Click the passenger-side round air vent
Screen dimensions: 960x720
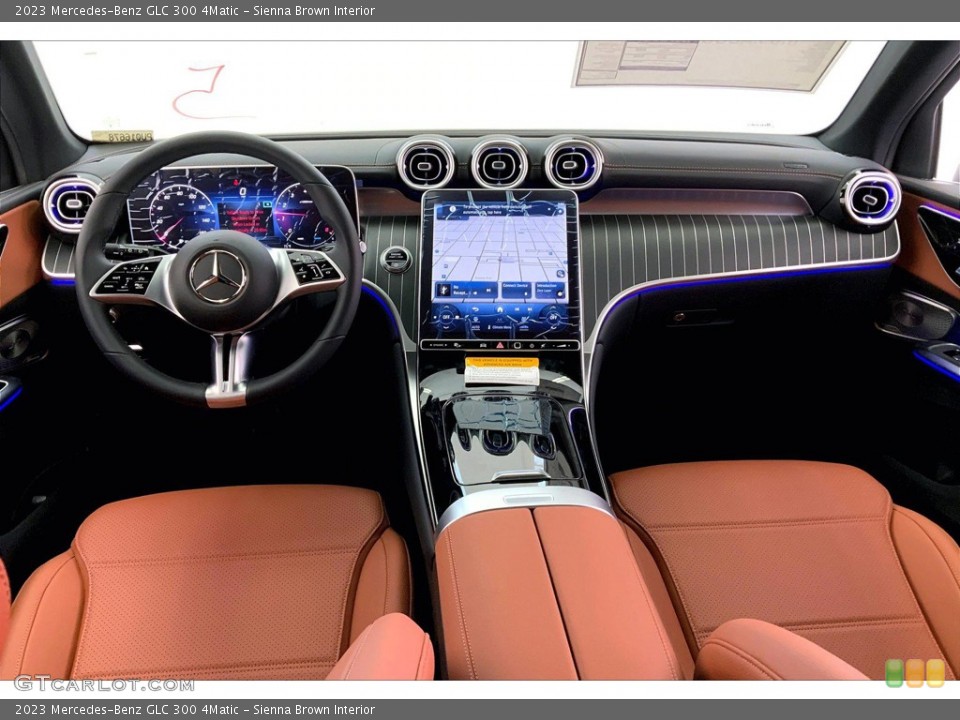(x=870, y=198)
